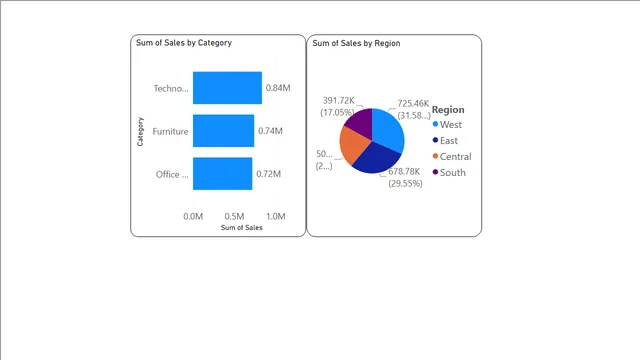This screenshot has width=640, height=360.
Task: Select the West legend marker
Action: pos(435,124)
